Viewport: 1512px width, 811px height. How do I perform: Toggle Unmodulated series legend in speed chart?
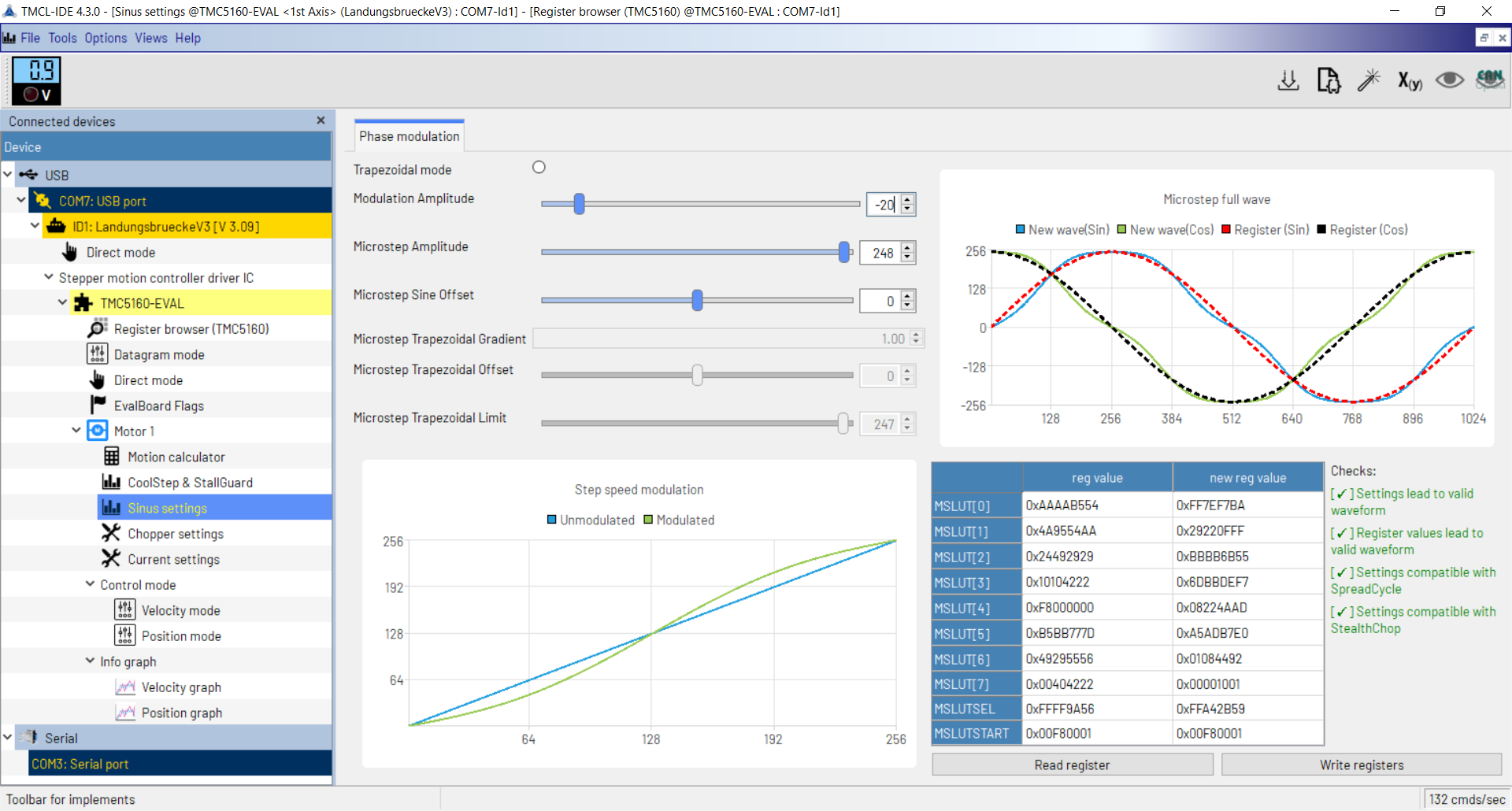coord(591,520)
